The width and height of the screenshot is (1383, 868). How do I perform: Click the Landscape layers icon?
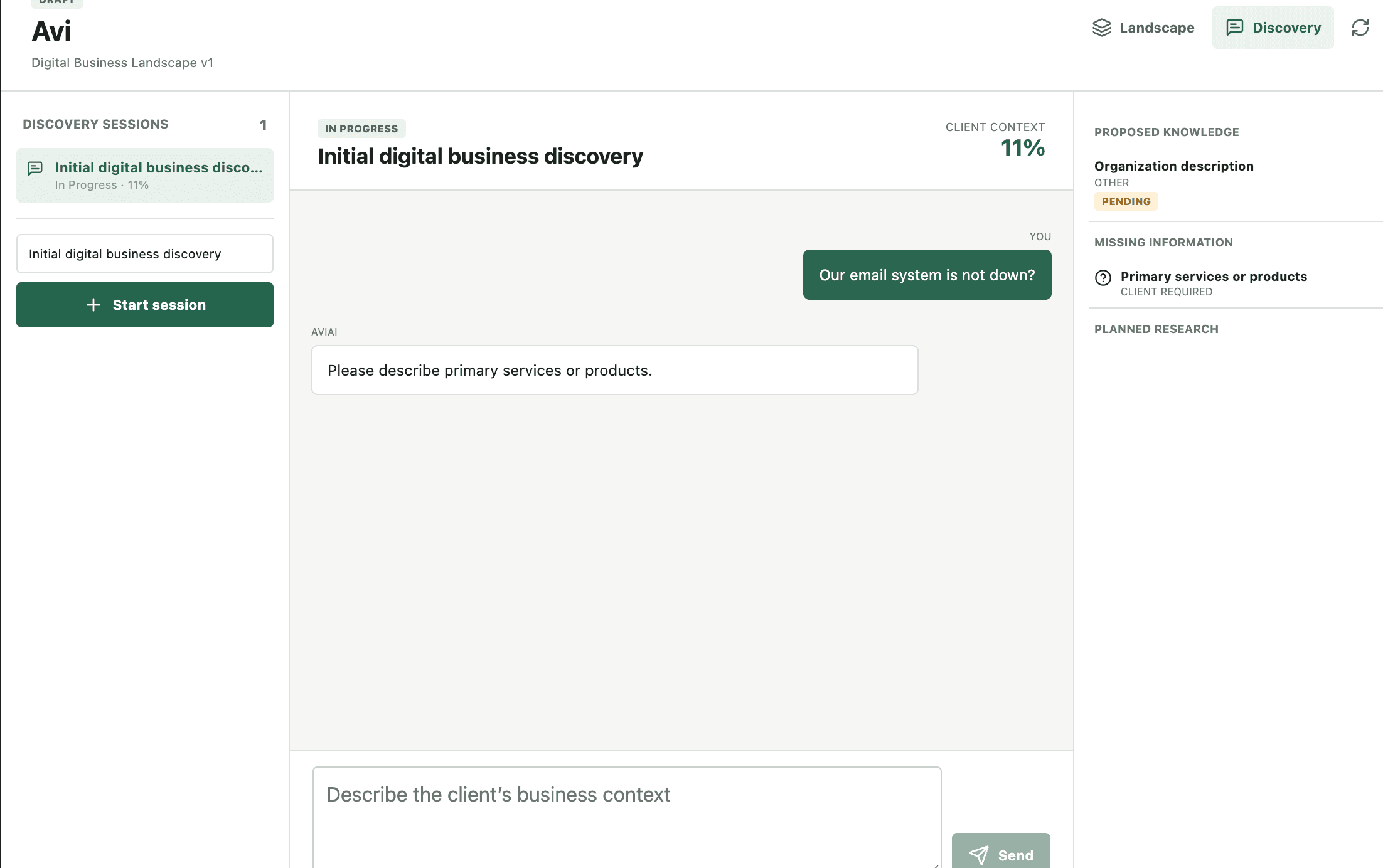coord(1101,28)
